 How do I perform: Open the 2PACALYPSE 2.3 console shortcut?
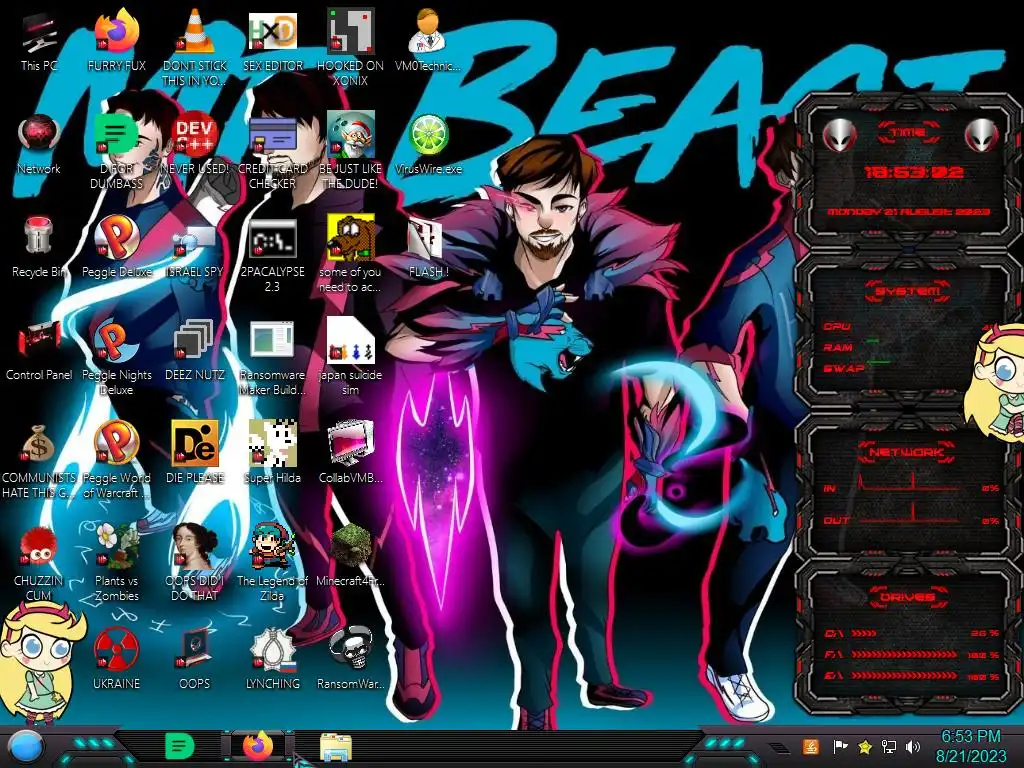(x=272, y=255)
